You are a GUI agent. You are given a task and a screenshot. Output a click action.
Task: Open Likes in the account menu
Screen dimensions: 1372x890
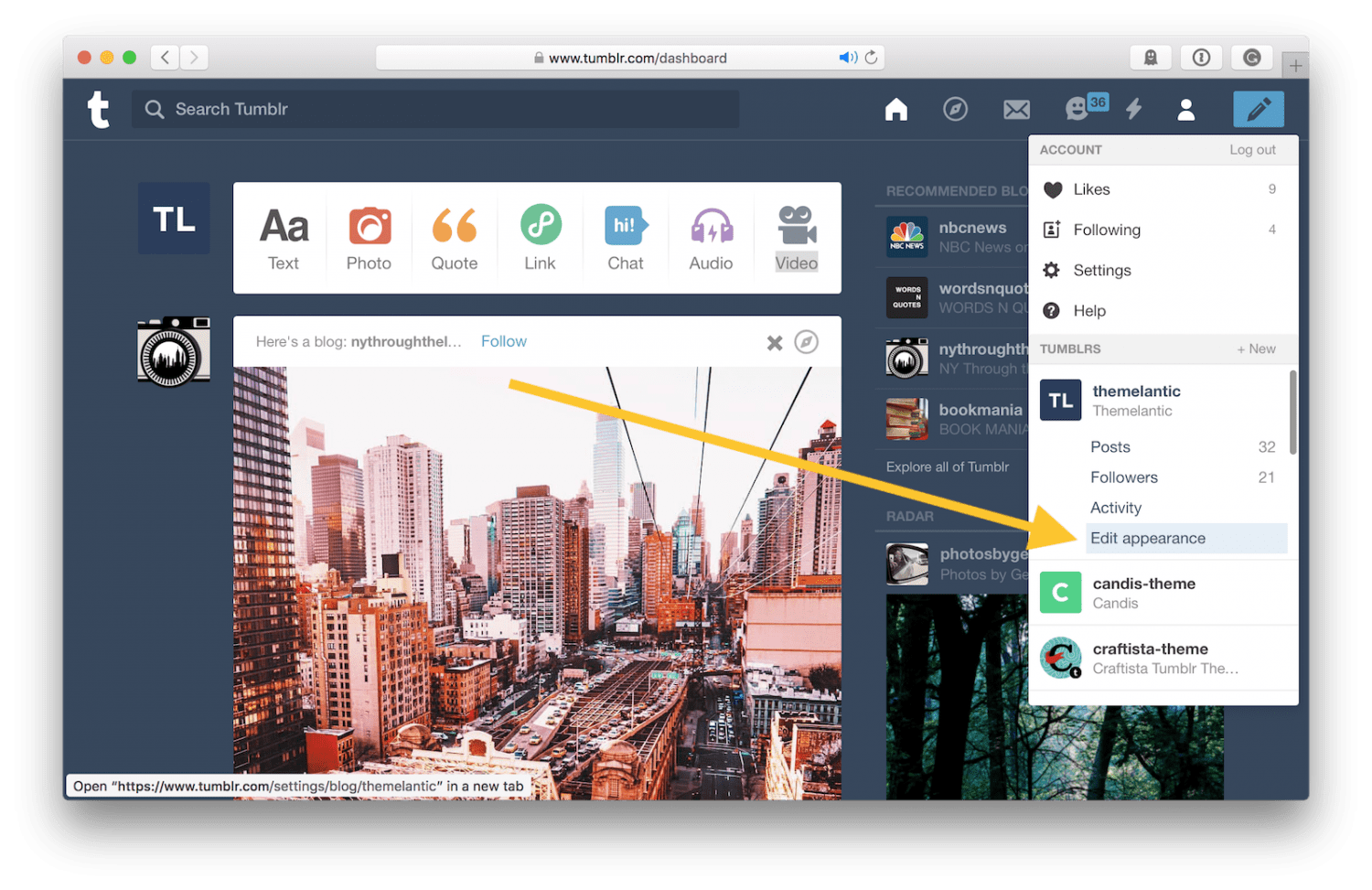[1091, 189]
